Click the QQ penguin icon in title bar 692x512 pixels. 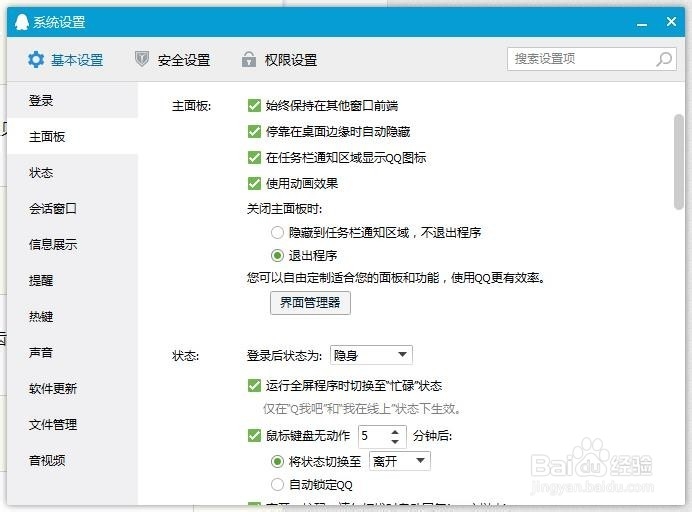[x=22, y=22]
